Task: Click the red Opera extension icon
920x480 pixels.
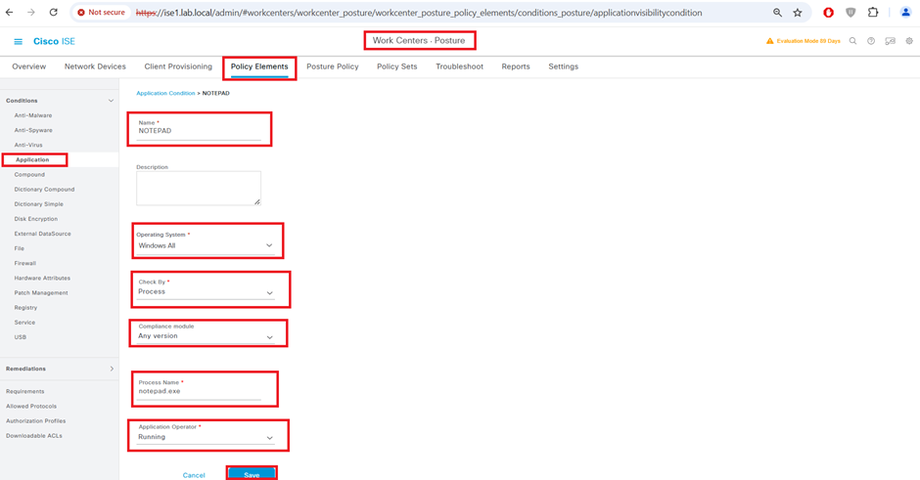Action: coord(828,12)
